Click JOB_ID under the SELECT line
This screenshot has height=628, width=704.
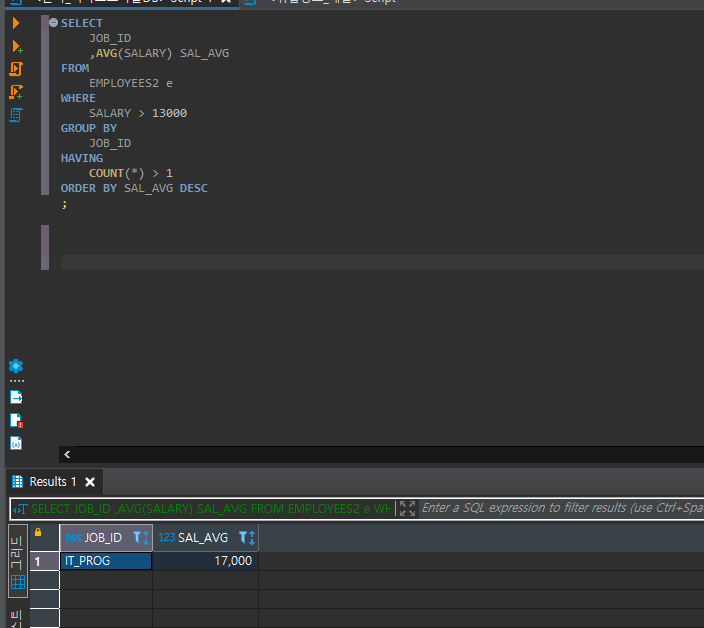[110, 38]
